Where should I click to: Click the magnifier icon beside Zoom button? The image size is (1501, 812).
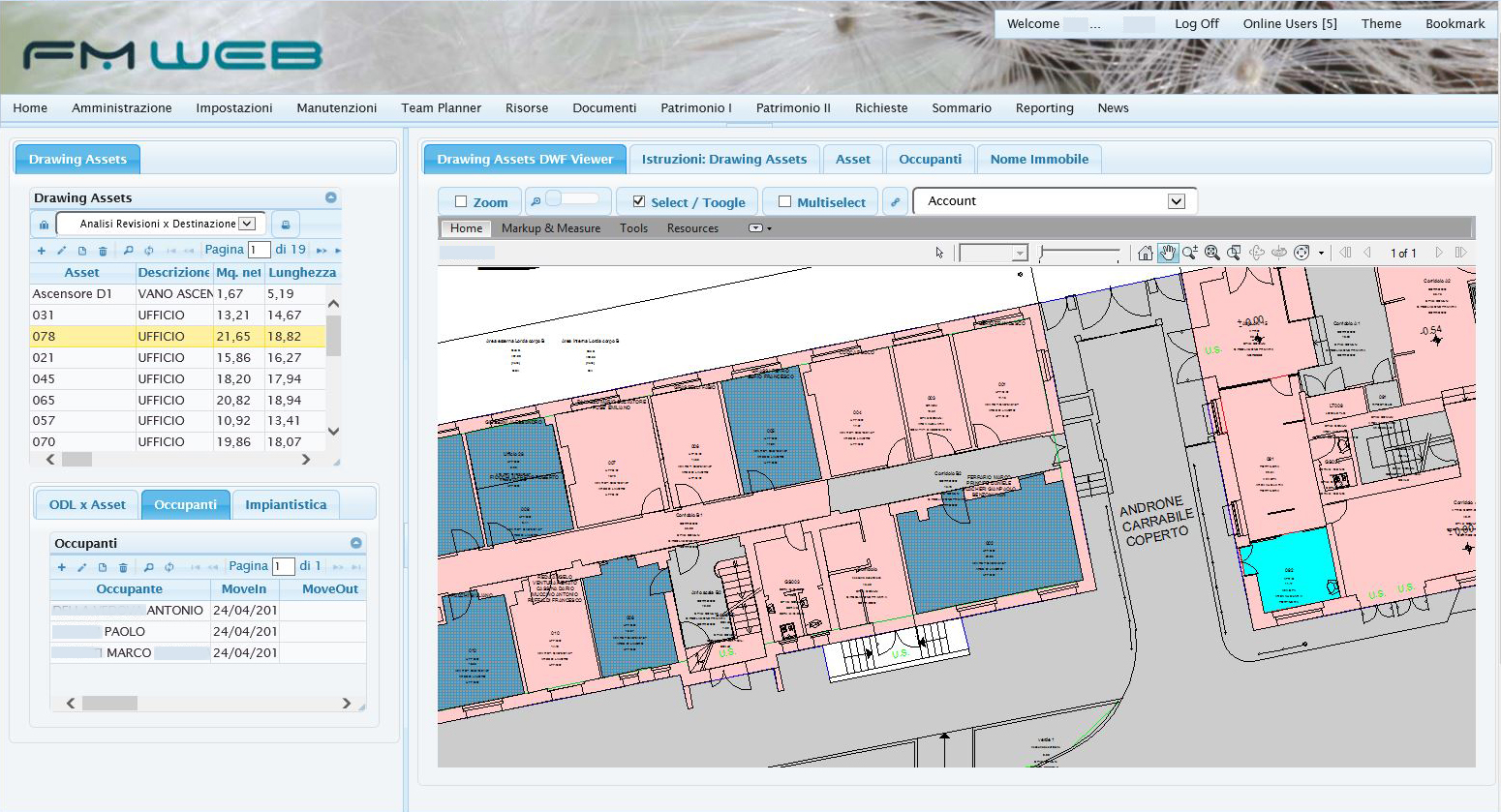[536, 201]
